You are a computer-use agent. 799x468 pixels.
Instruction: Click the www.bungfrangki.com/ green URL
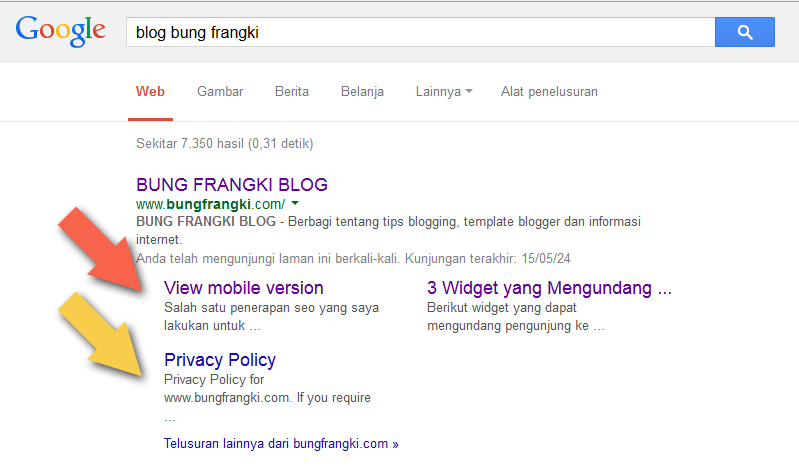tap(210, 204)
